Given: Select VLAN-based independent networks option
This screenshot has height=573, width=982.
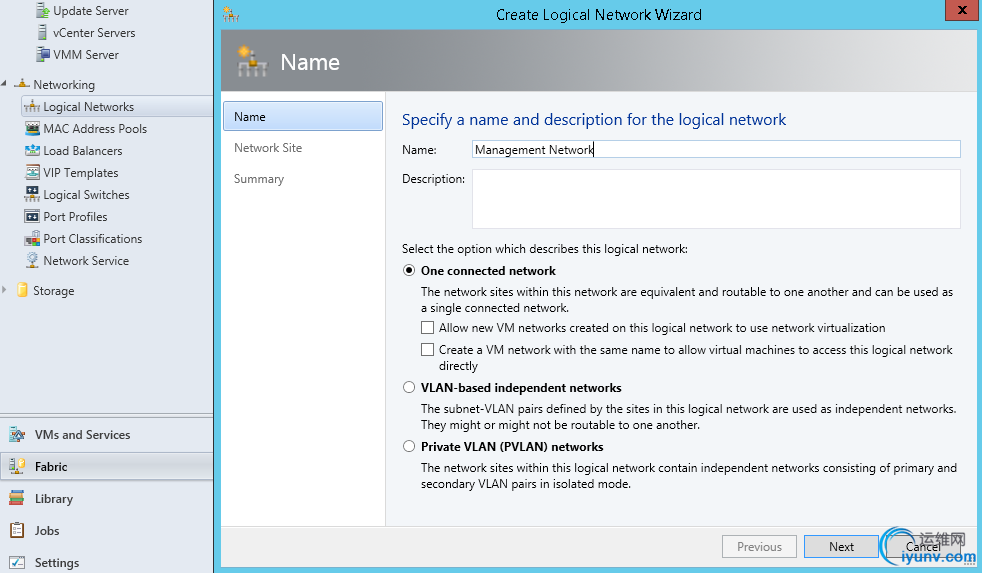Looking at the screenshot, I should click(409, 388).
